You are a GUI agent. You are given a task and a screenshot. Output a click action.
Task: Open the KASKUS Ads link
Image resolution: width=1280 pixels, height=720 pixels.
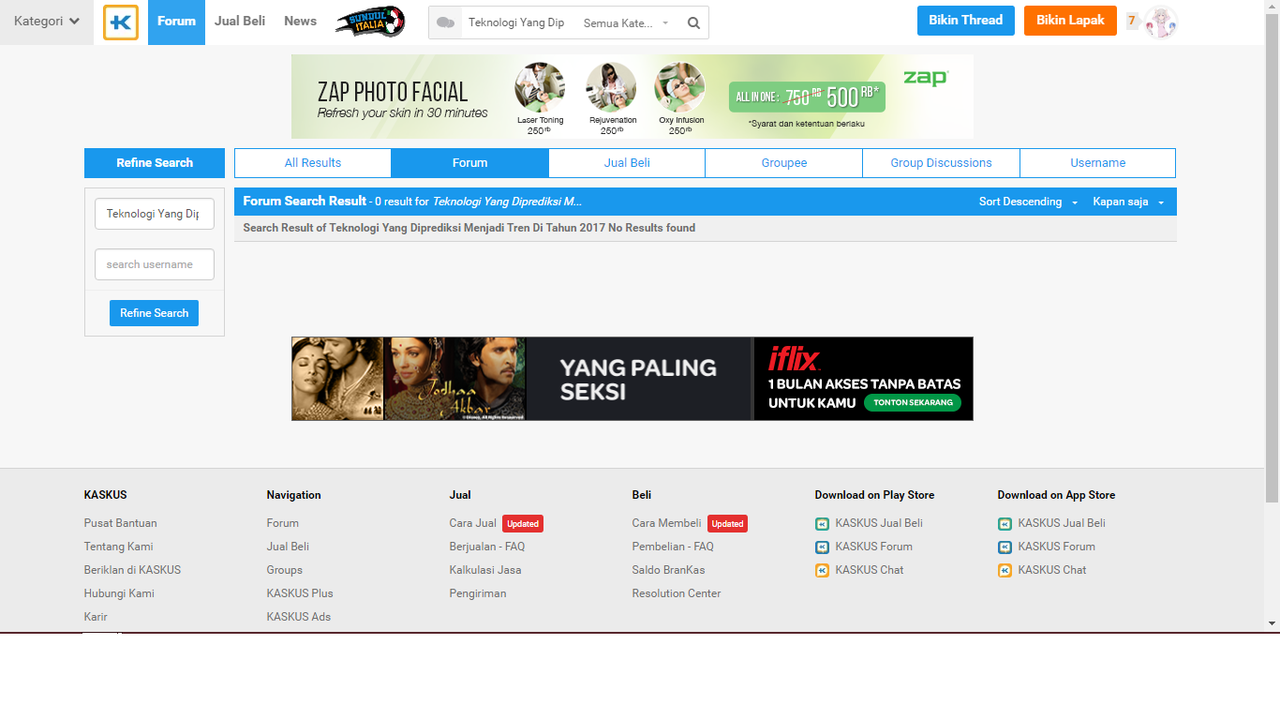click(x=298, y=617)
